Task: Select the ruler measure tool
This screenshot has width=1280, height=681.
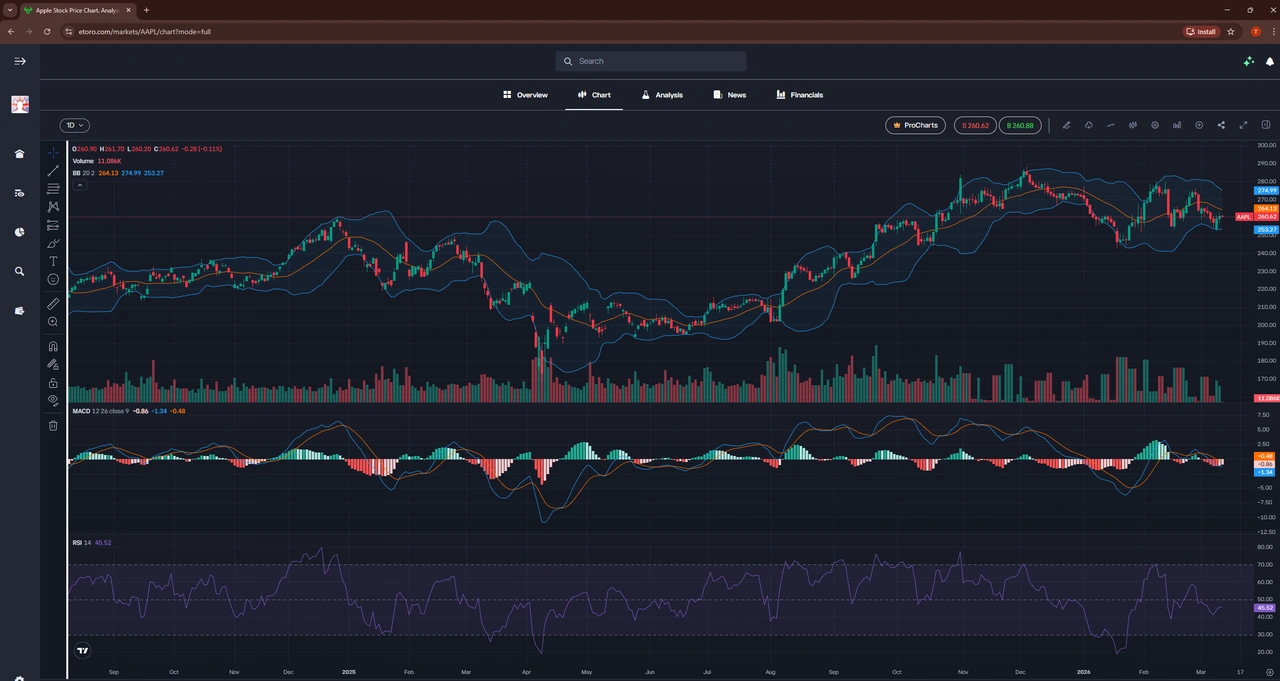Action: point(53,303)
